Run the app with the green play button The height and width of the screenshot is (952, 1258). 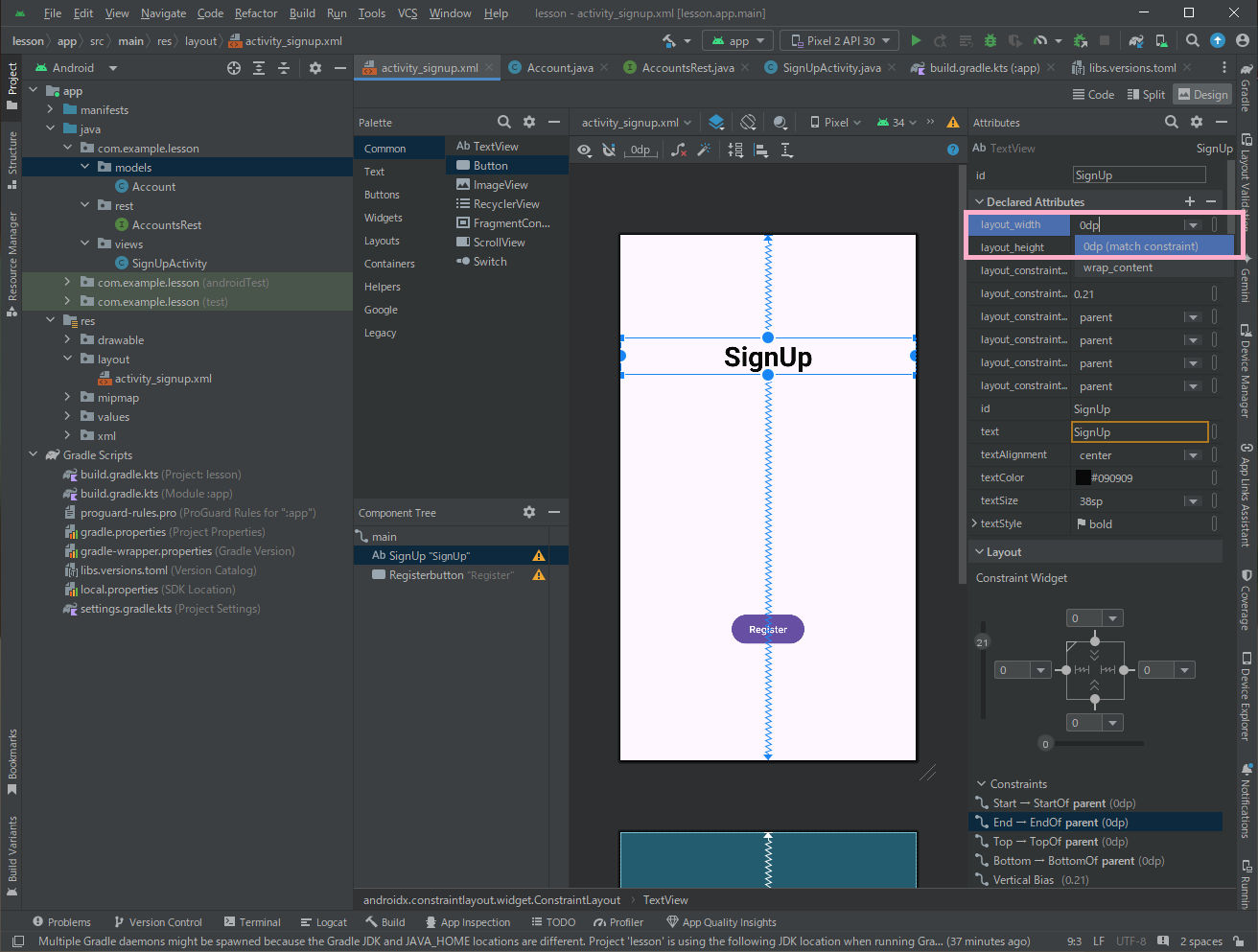pos(916,40)
